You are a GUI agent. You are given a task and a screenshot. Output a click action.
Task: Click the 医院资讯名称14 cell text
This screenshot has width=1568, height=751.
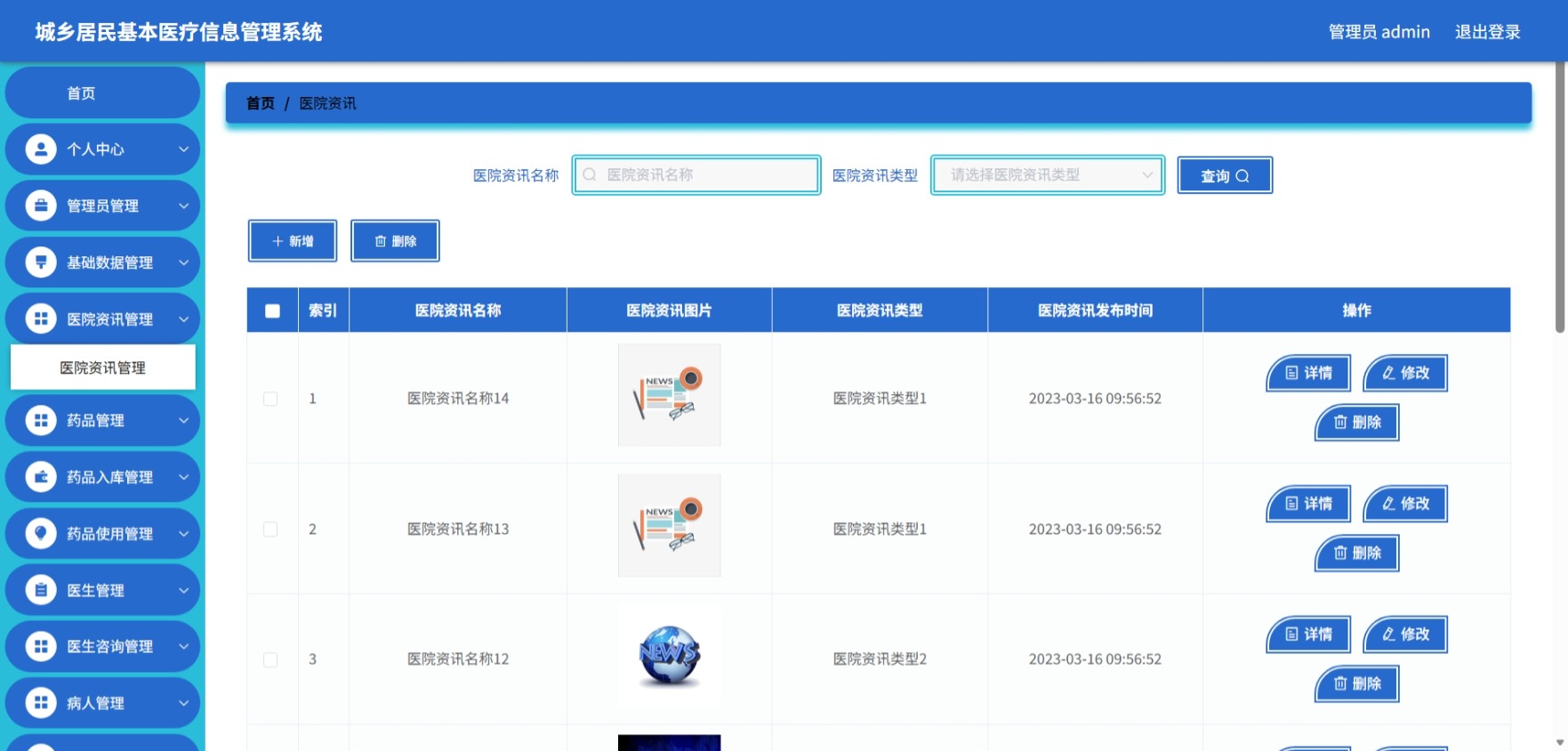coord(458,399)
